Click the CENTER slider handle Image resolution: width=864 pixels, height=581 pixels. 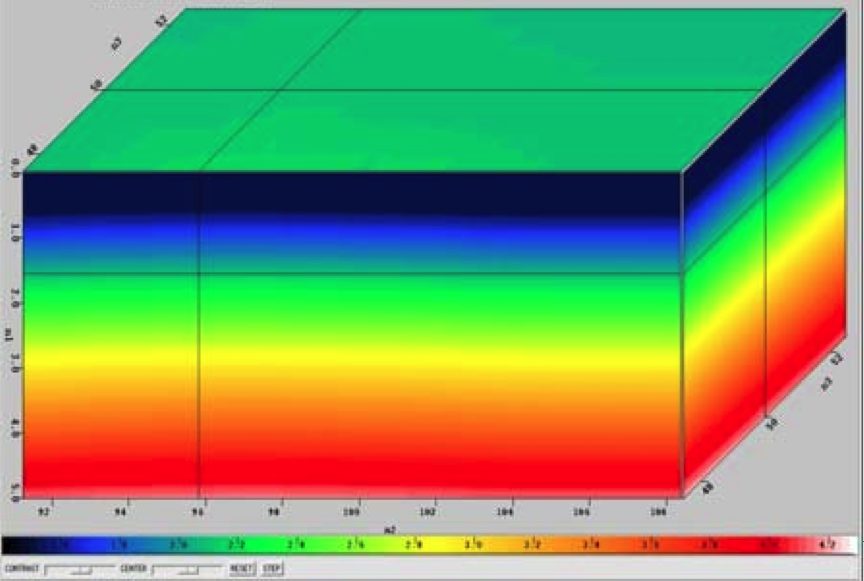click(x=187, y=570)
